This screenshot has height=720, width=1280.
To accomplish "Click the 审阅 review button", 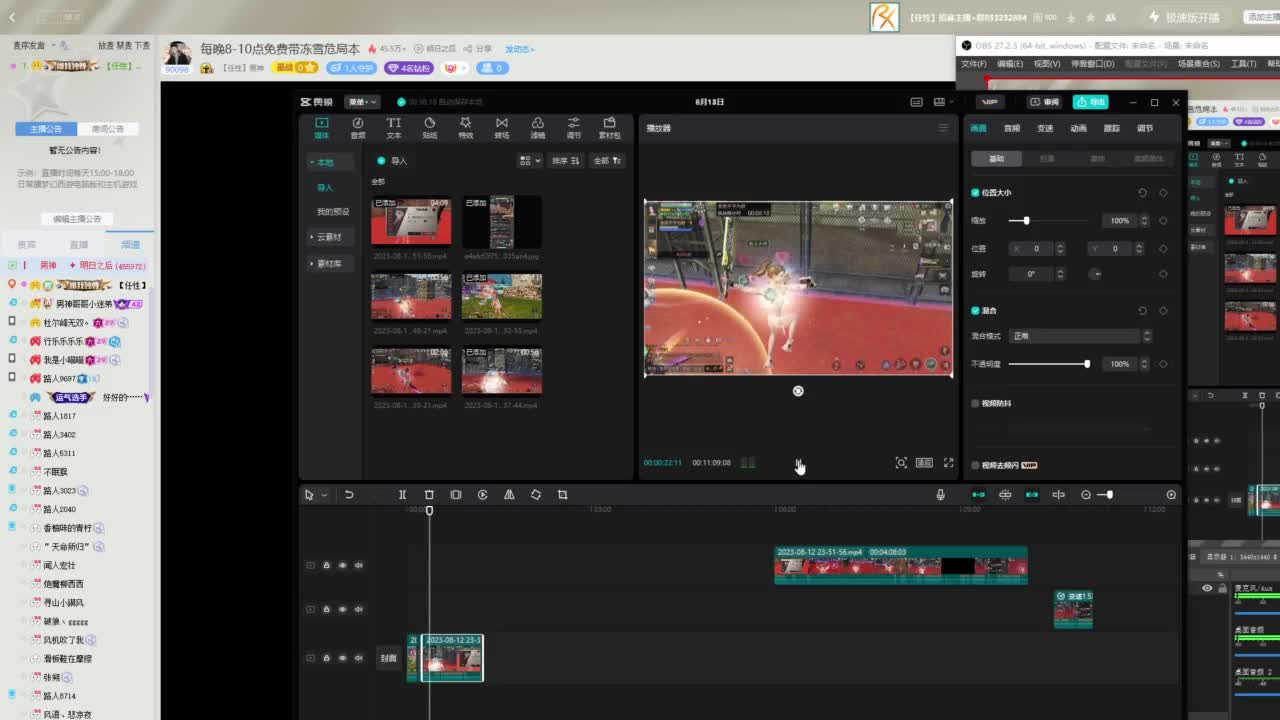I will pos(1045,102).
